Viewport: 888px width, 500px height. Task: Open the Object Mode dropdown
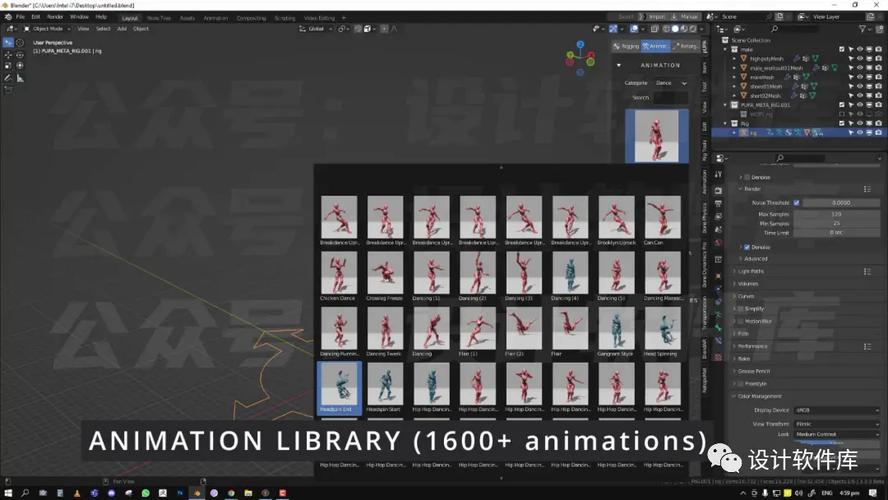tap(47, 29)
